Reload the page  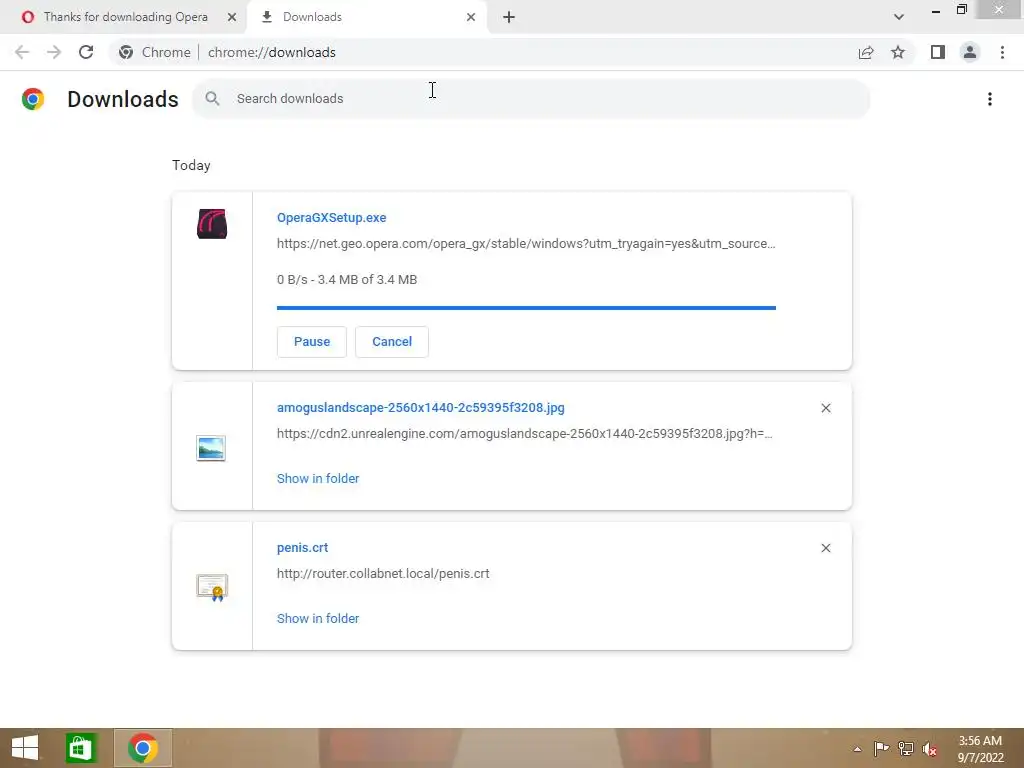86,52
